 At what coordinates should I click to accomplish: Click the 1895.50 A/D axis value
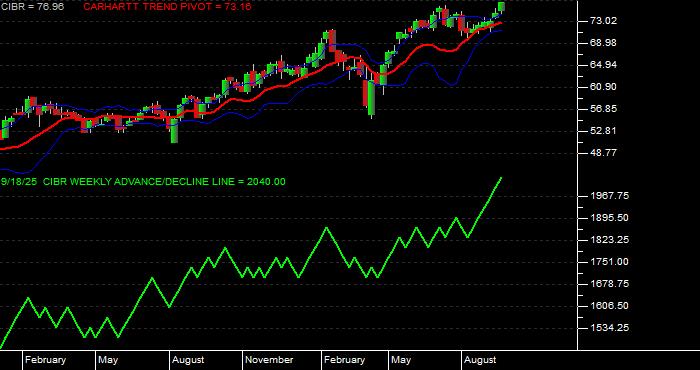pos(609,218)
